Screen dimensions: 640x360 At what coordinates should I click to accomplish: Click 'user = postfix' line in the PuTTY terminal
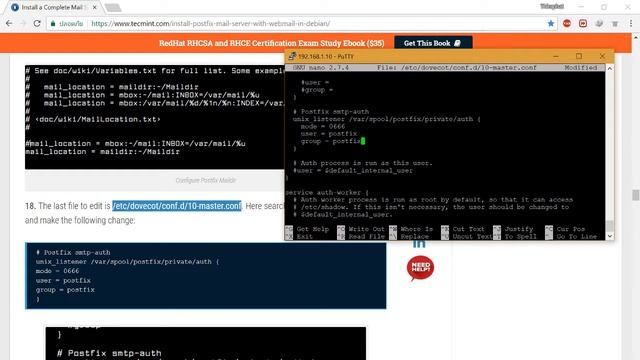pyautogui.click(x=329, y=134)
